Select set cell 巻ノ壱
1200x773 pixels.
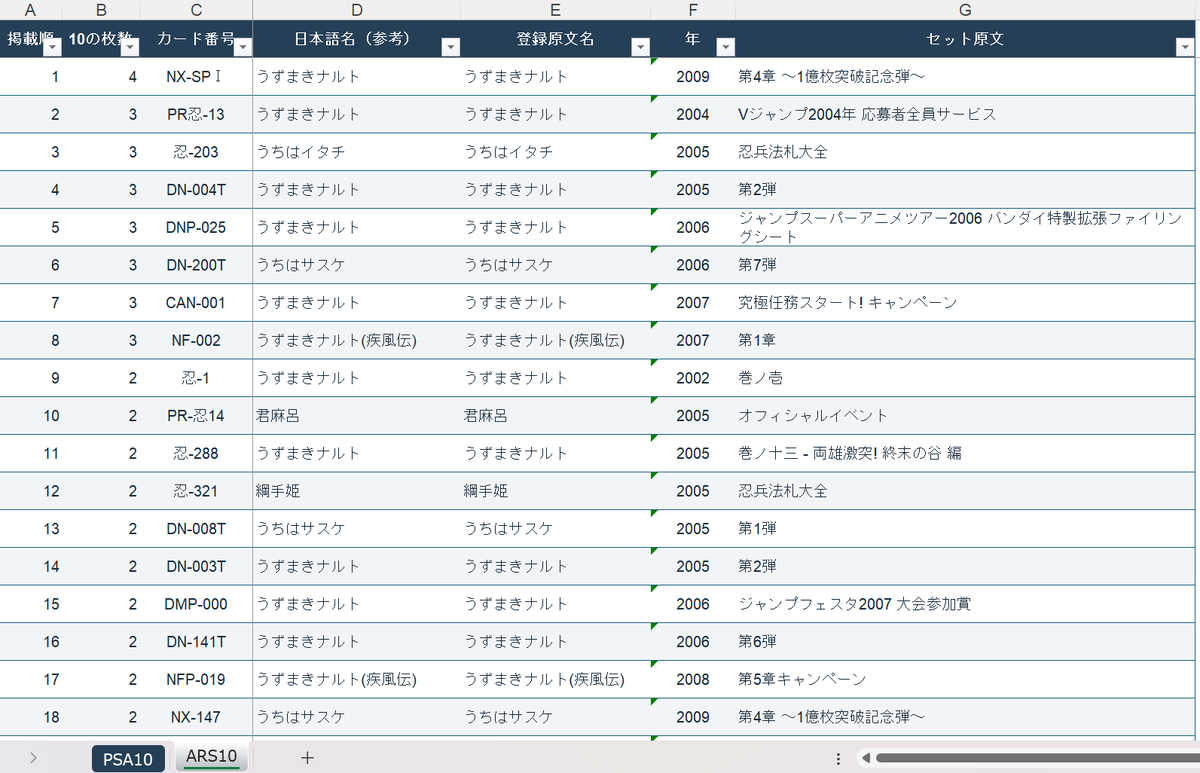pyautogui.click(x=965, y=378)
